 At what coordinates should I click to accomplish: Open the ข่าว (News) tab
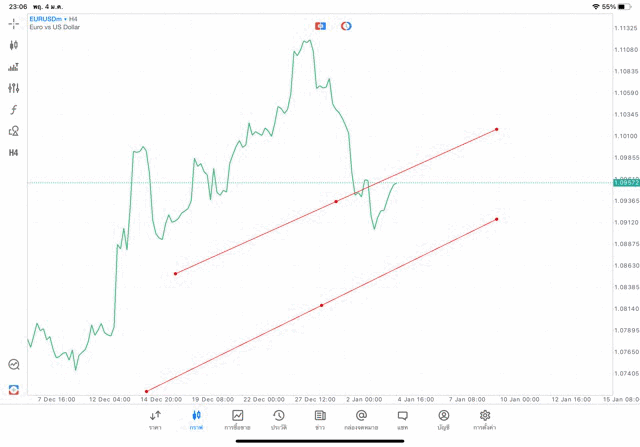pyautogui.click(x=320, y=420)
